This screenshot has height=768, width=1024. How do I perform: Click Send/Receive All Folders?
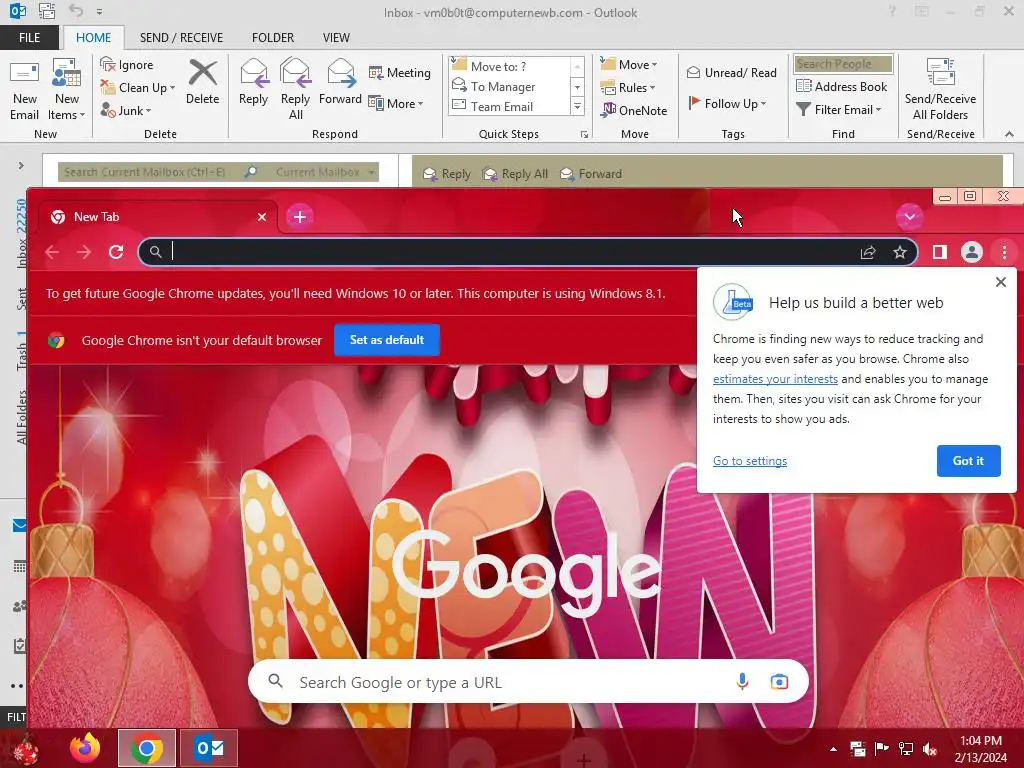pyautogui.click(x=940, y=89)
